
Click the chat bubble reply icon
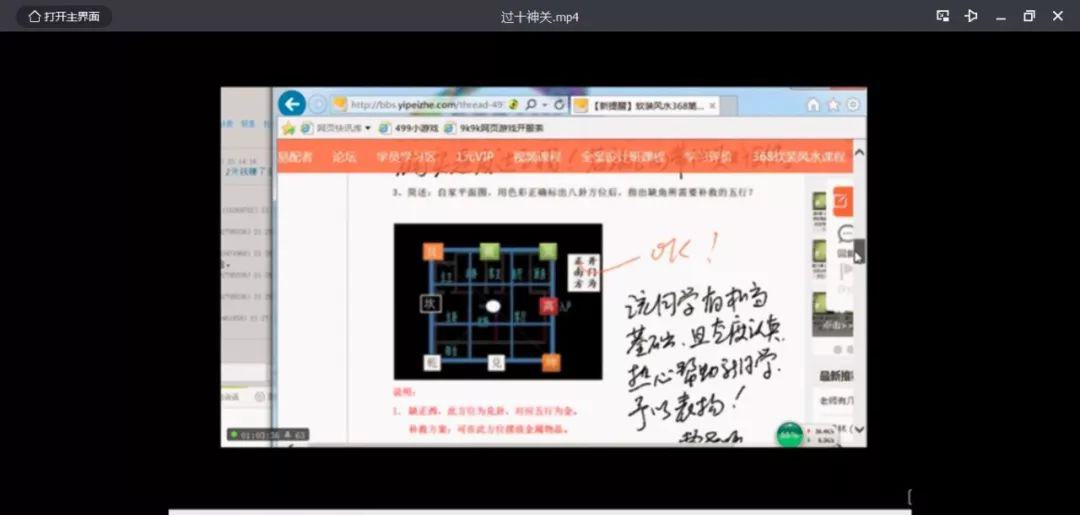click(x=845, y=234)
